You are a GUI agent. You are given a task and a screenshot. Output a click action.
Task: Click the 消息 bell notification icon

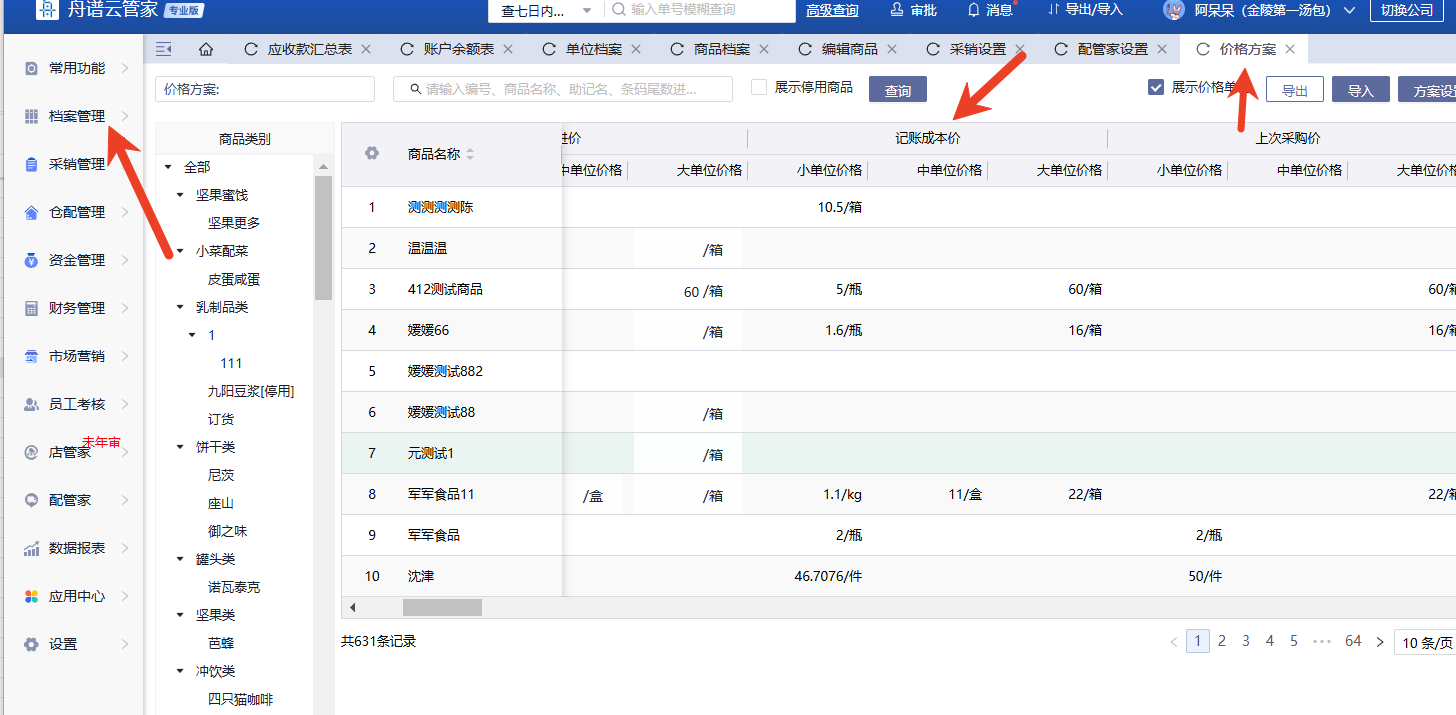(973, 10)
